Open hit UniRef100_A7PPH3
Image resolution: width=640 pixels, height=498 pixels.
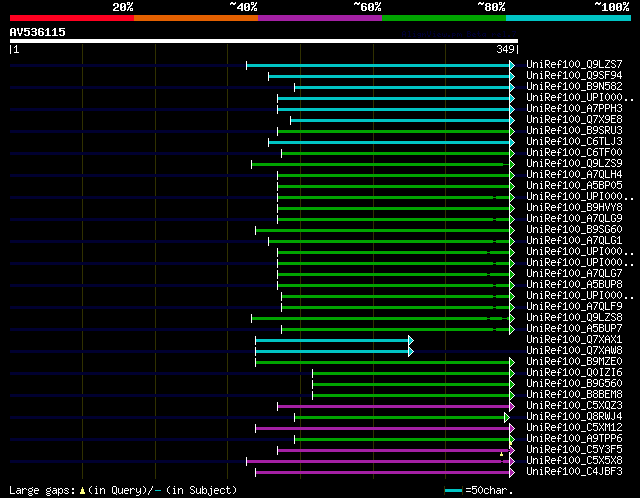point(574,109)
